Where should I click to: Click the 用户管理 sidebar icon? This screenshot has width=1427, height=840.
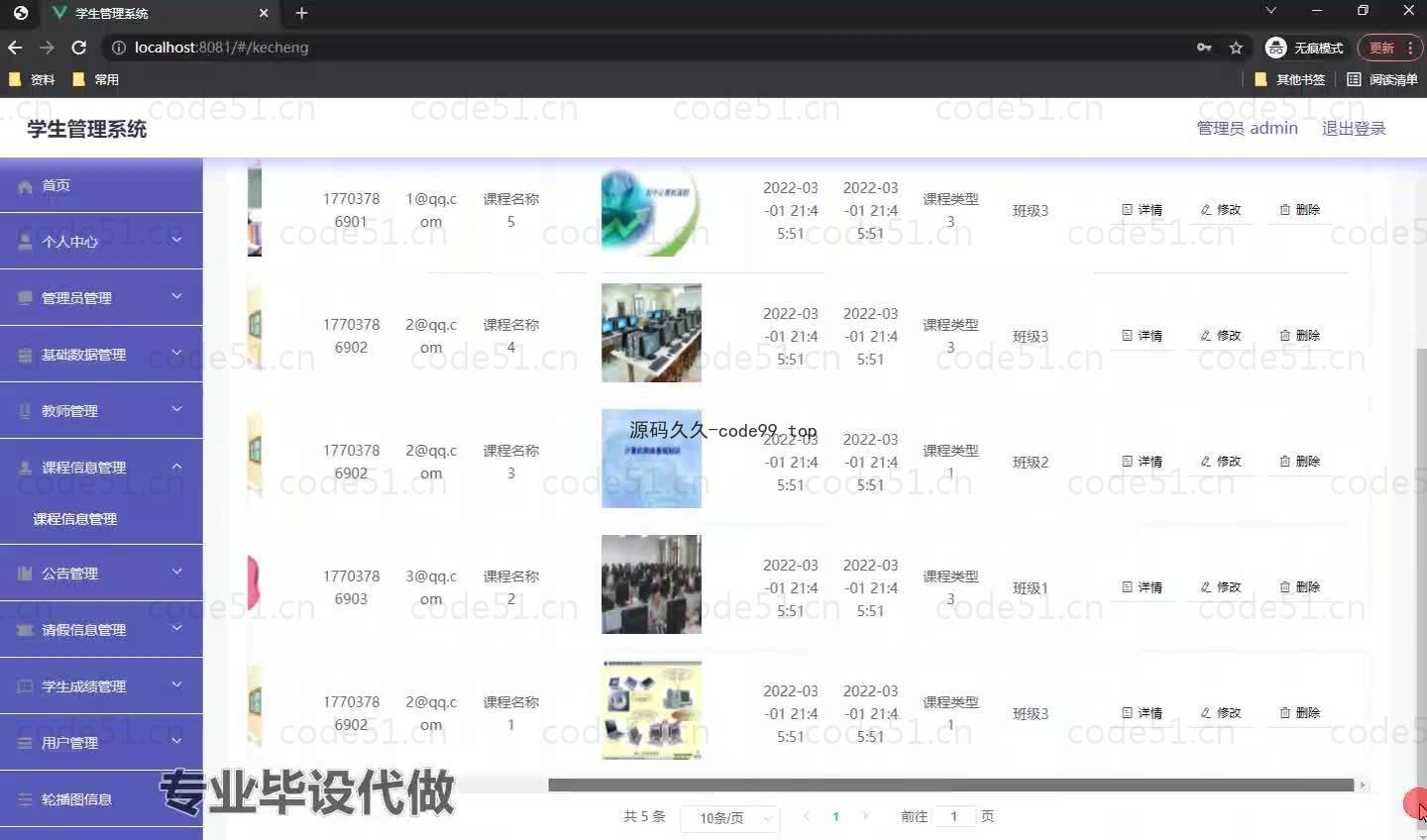(25, 743)
